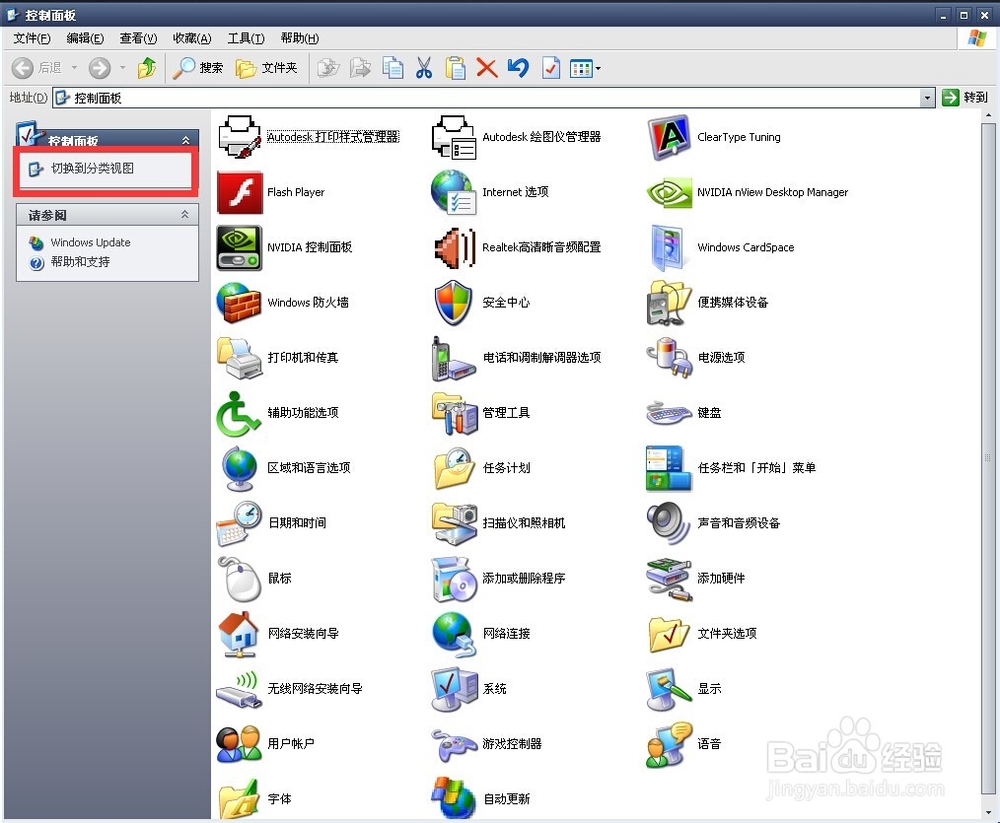This screenshot has width=1000, height=823.
Task: Collapse the 请参阅 sidebar section
Action: (185, 214)
